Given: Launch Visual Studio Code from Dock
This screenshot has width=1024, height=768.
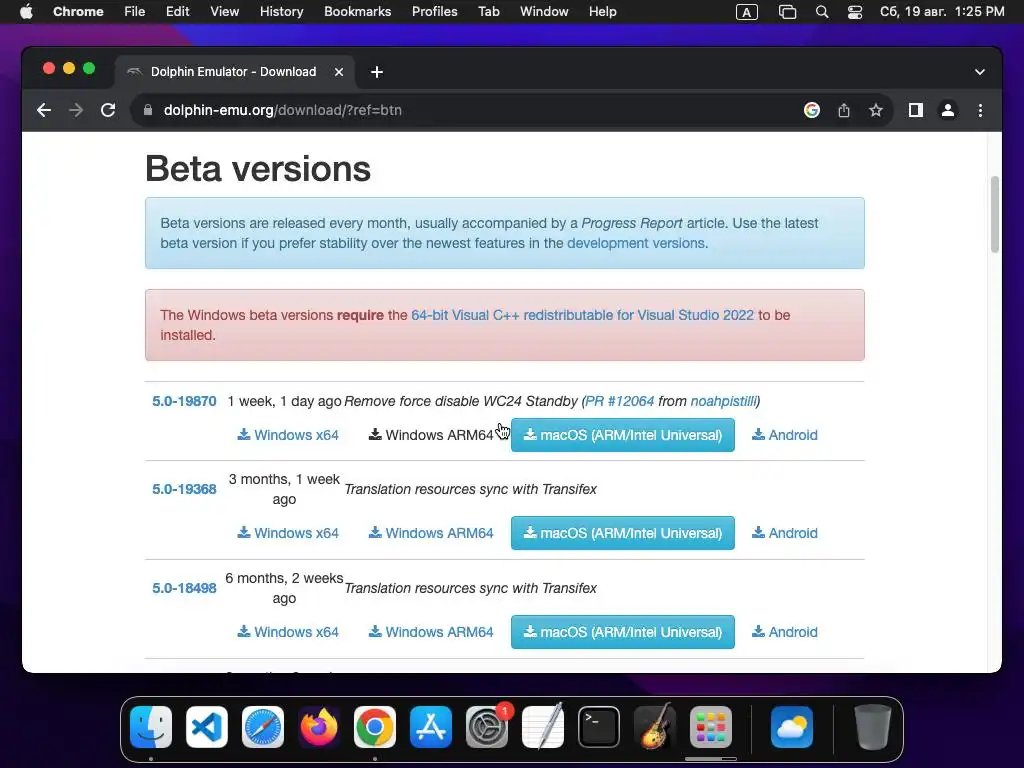Looking at the screenshot, I should point(207,727).
